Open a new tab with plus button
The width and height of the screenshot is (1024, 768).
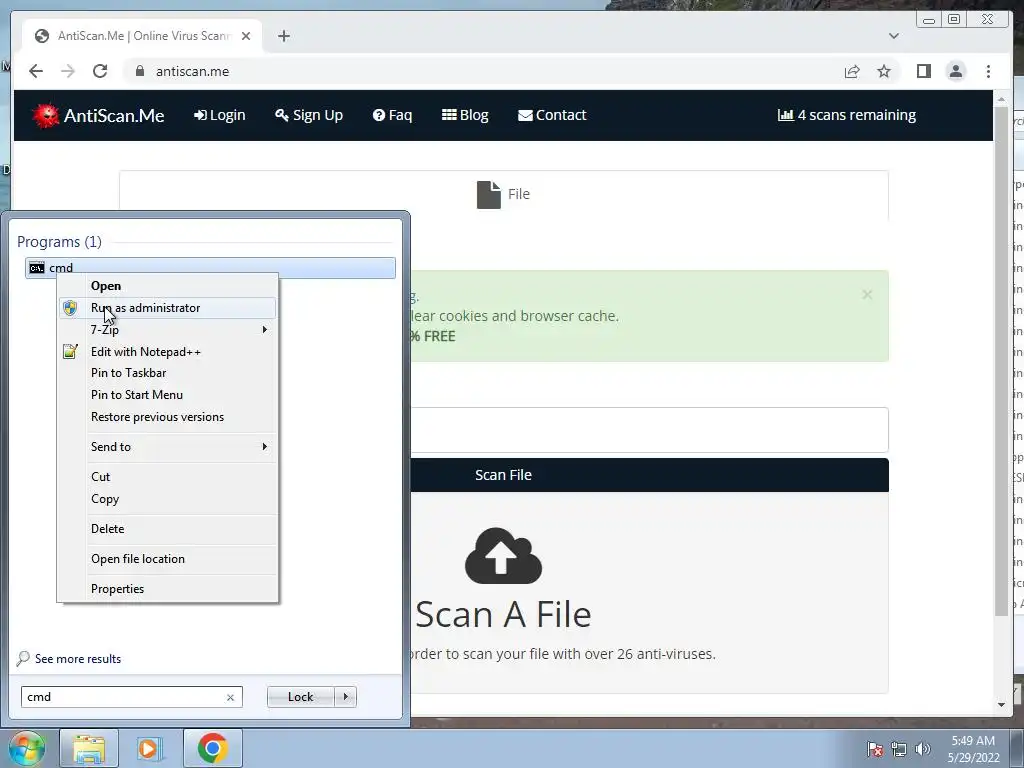(x=283, y=36)
